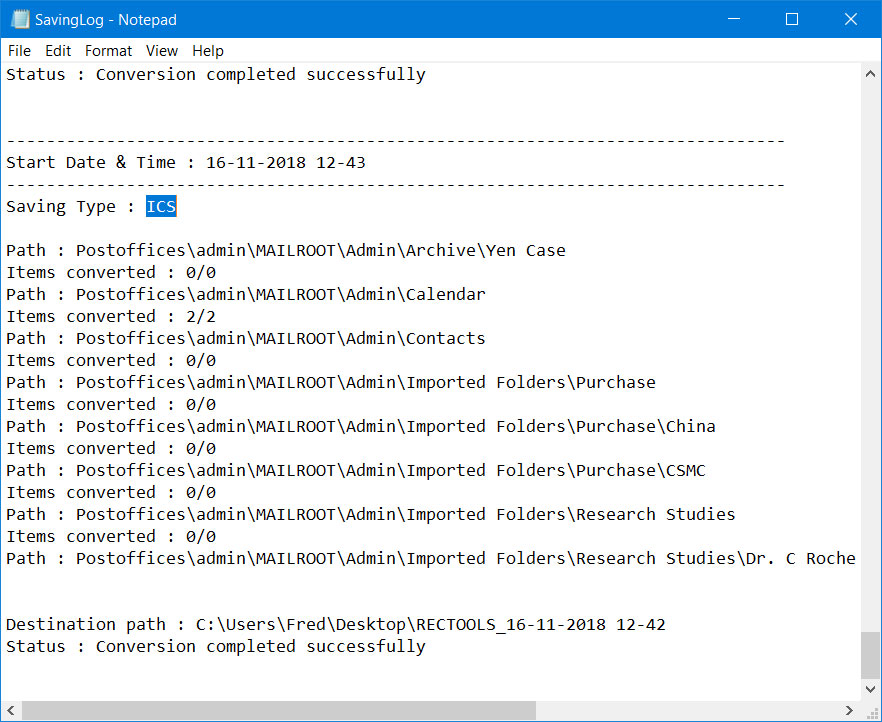Open the Edit menu
The width and height of the screenshot is (882, 722).
tap(58, 51)
